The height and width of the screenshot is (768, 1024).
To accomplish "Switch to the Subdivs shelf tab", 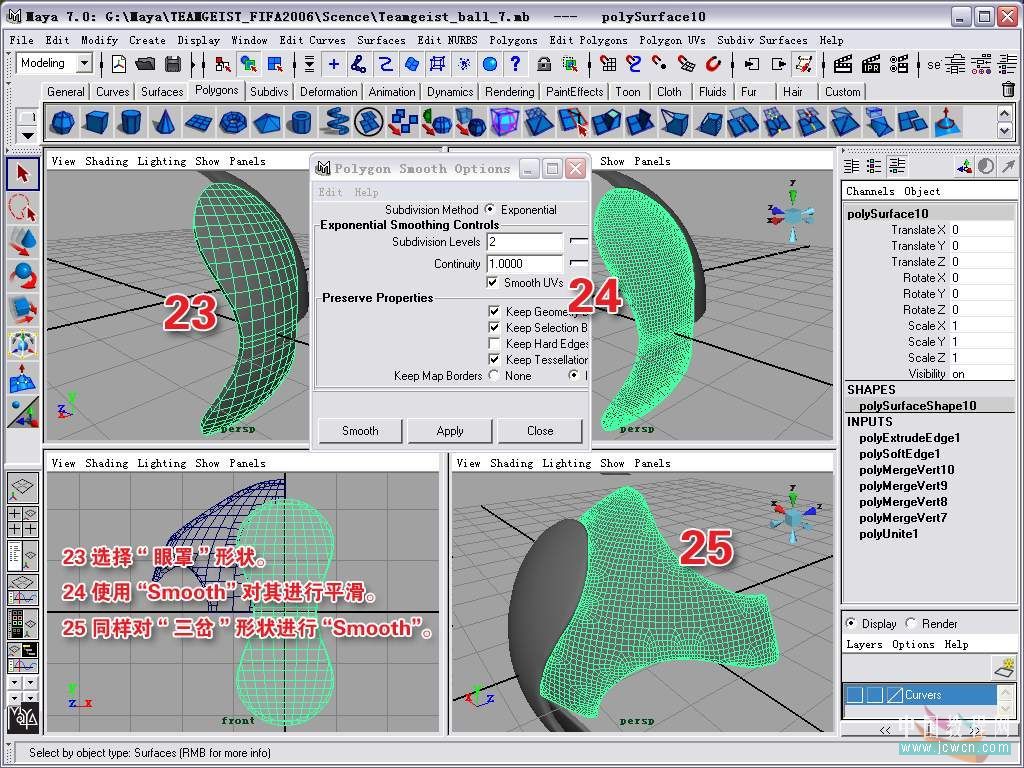I will click(x=269, y=91).
